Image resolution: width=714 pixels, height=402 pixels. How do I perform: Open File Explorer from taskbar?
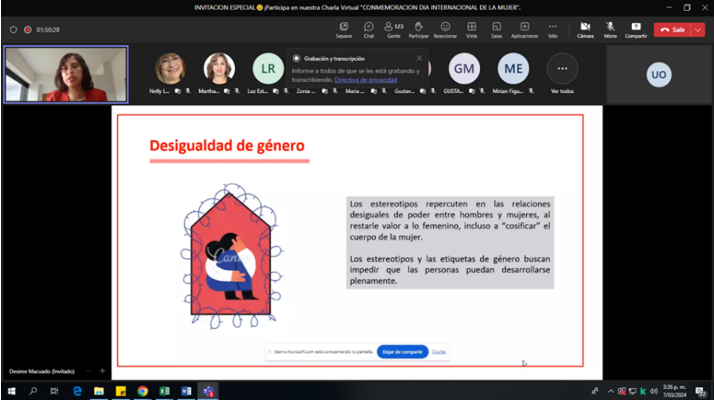point(99,391)
